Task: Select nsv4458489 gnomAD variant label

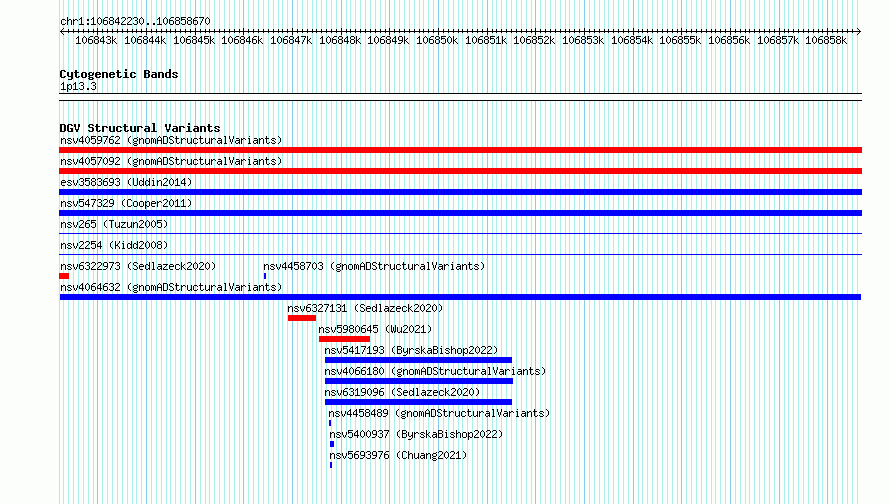Action: pos(439,413)
